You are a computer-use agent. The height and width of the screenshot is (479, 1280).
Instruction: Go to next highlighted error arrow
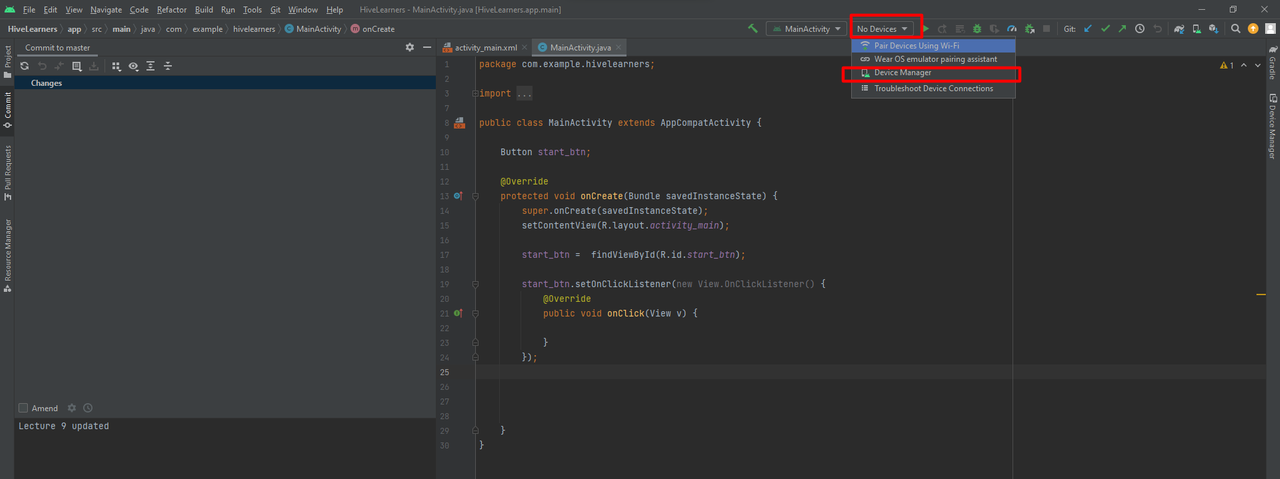click(1258, 65)
